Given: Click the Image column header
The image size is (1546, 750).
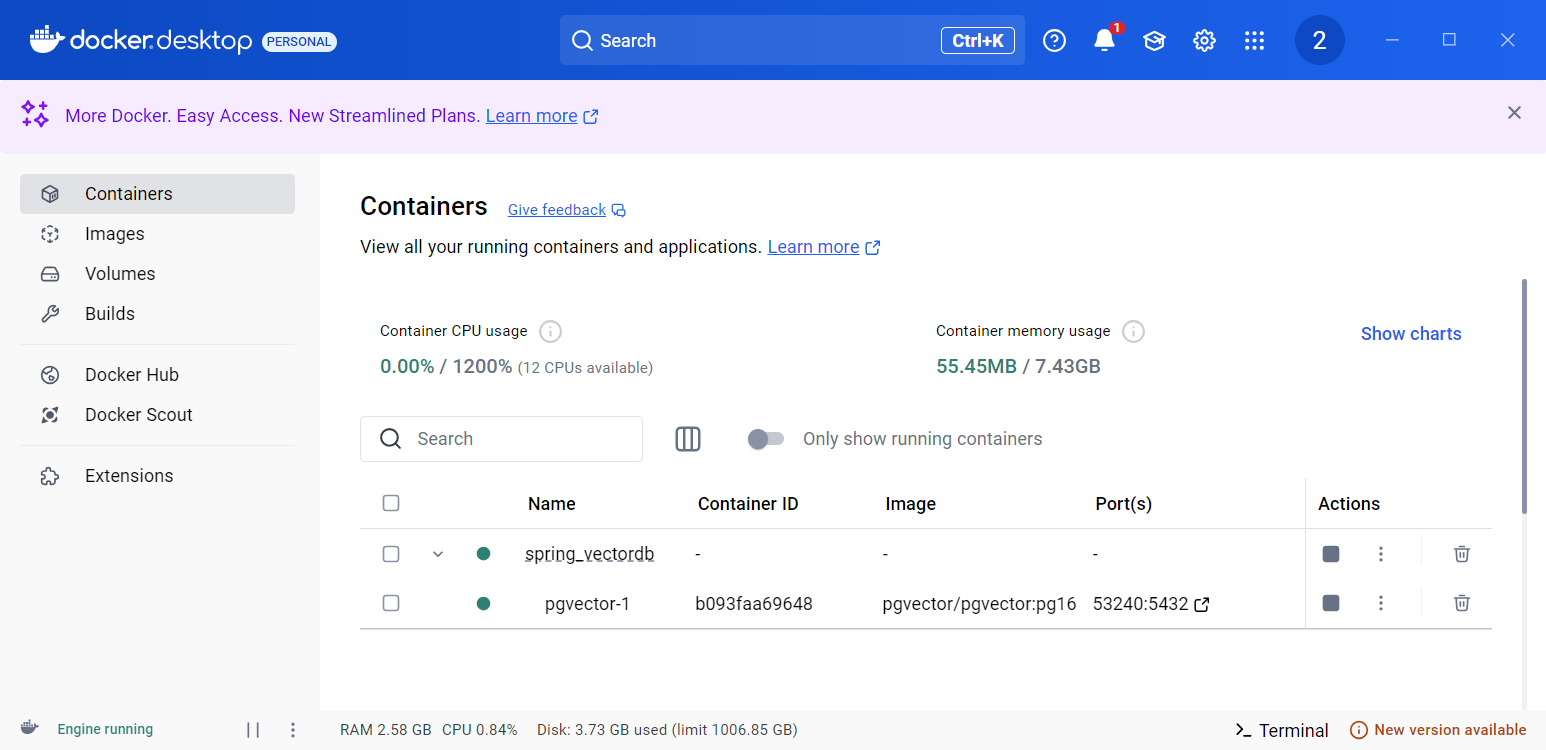Looking at the screenshot, I should point(911,504).
